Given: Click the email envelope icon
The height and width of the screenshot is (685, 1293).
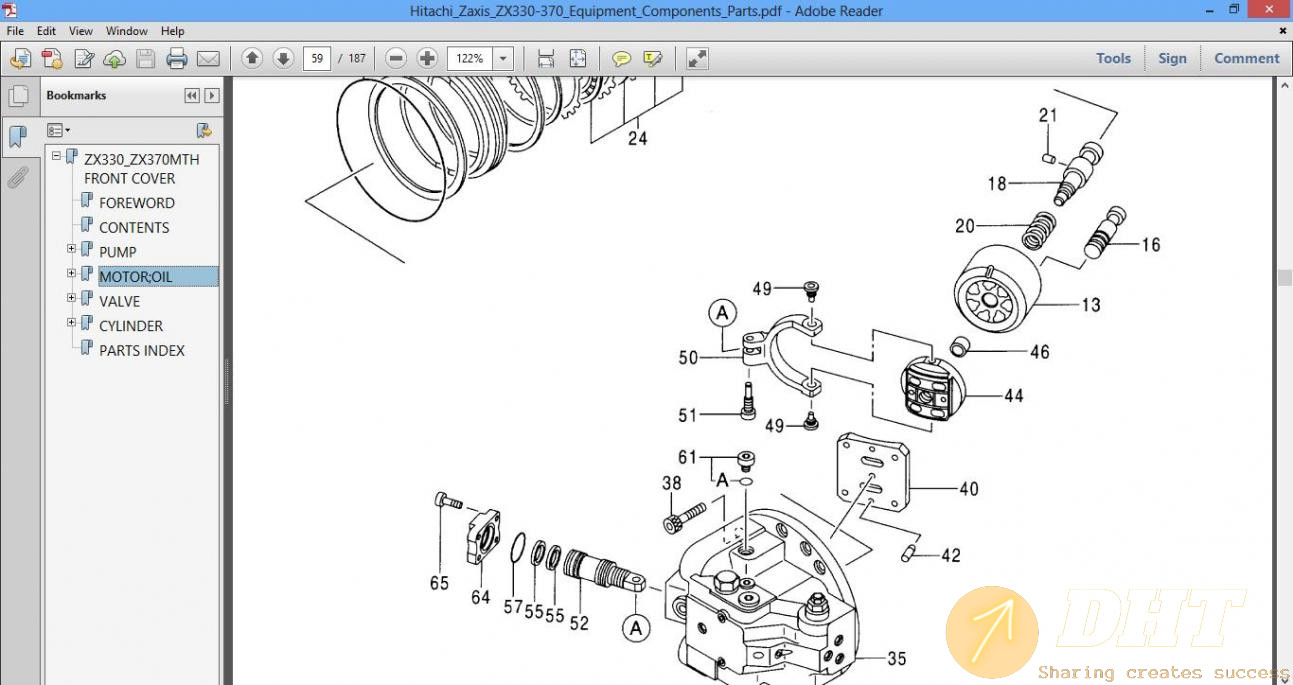Looking at the screenshot, I should pos(208,59).
